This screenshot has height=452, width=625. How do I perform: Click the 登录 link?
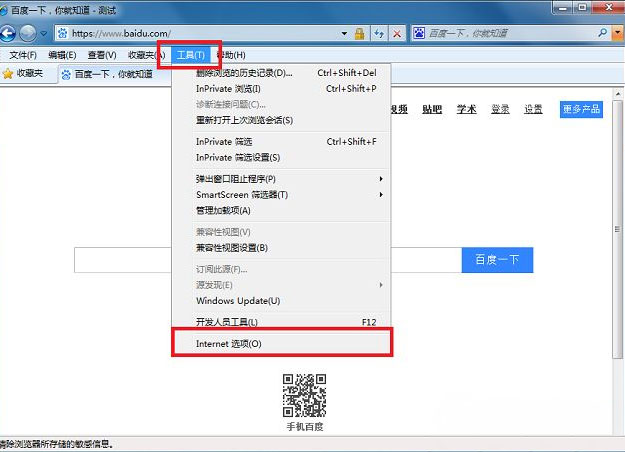coord(500,109)
